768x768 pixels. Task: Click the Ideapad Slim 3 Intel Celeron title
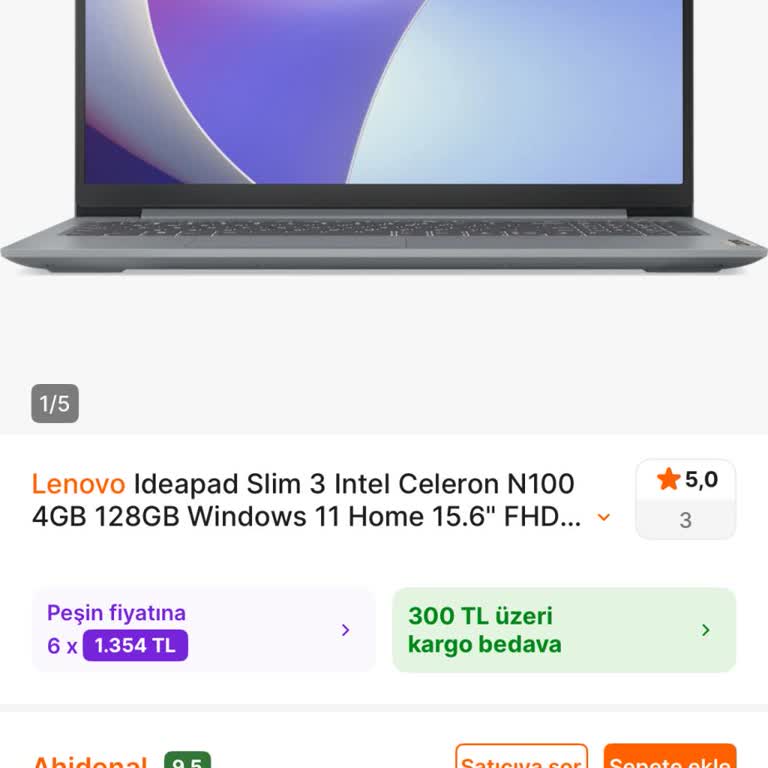(354, 484)
